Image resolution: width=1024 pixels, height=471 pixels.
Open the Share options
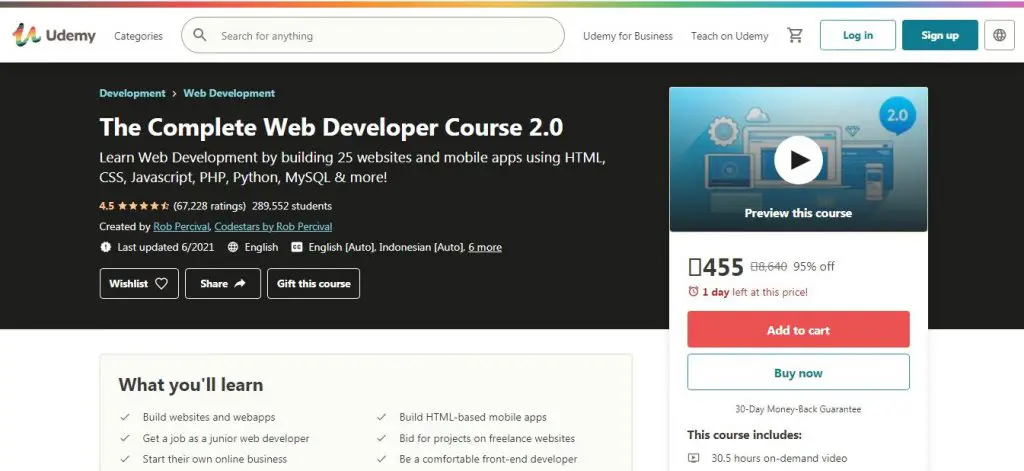click(223, 284)
